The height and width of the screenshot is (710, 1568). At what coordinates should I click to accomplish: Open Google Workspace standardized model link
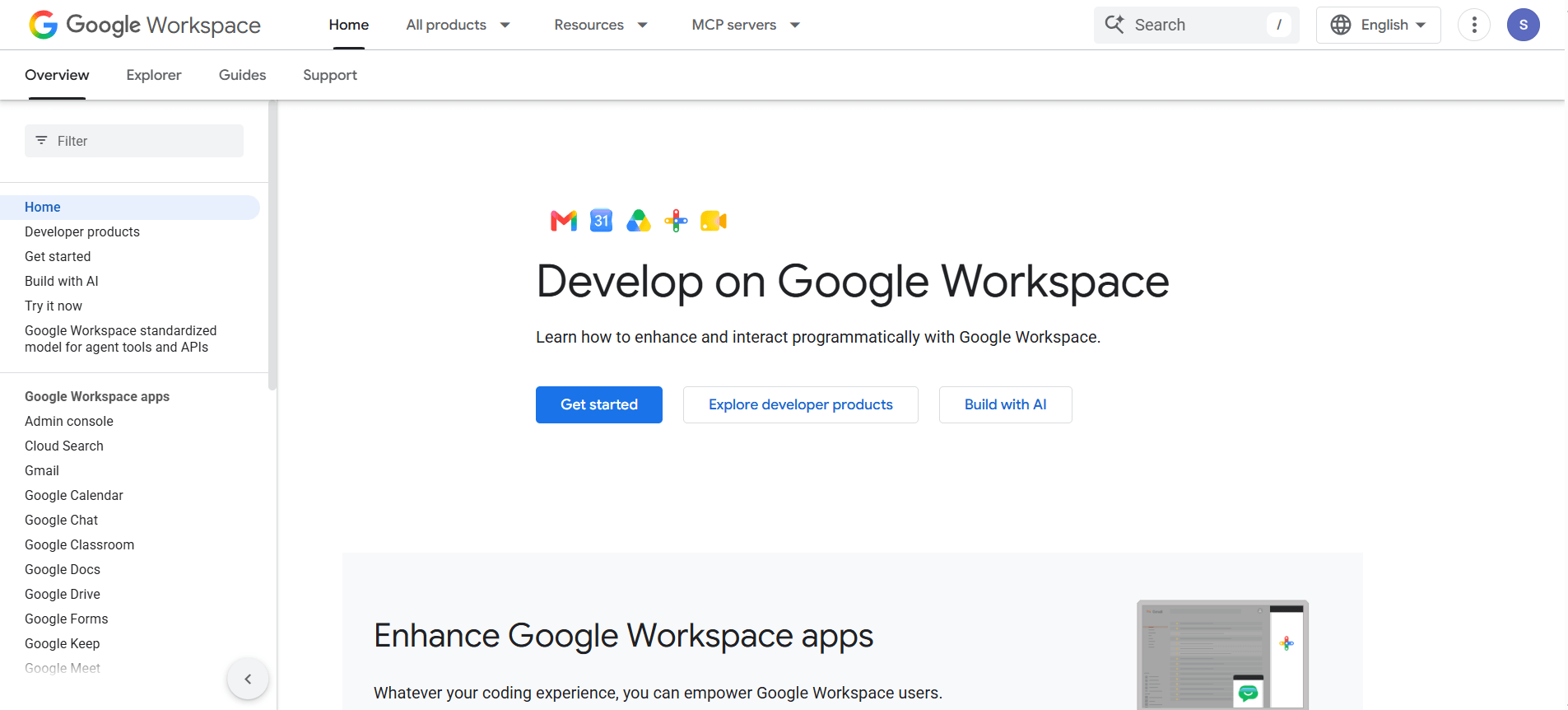121,339
